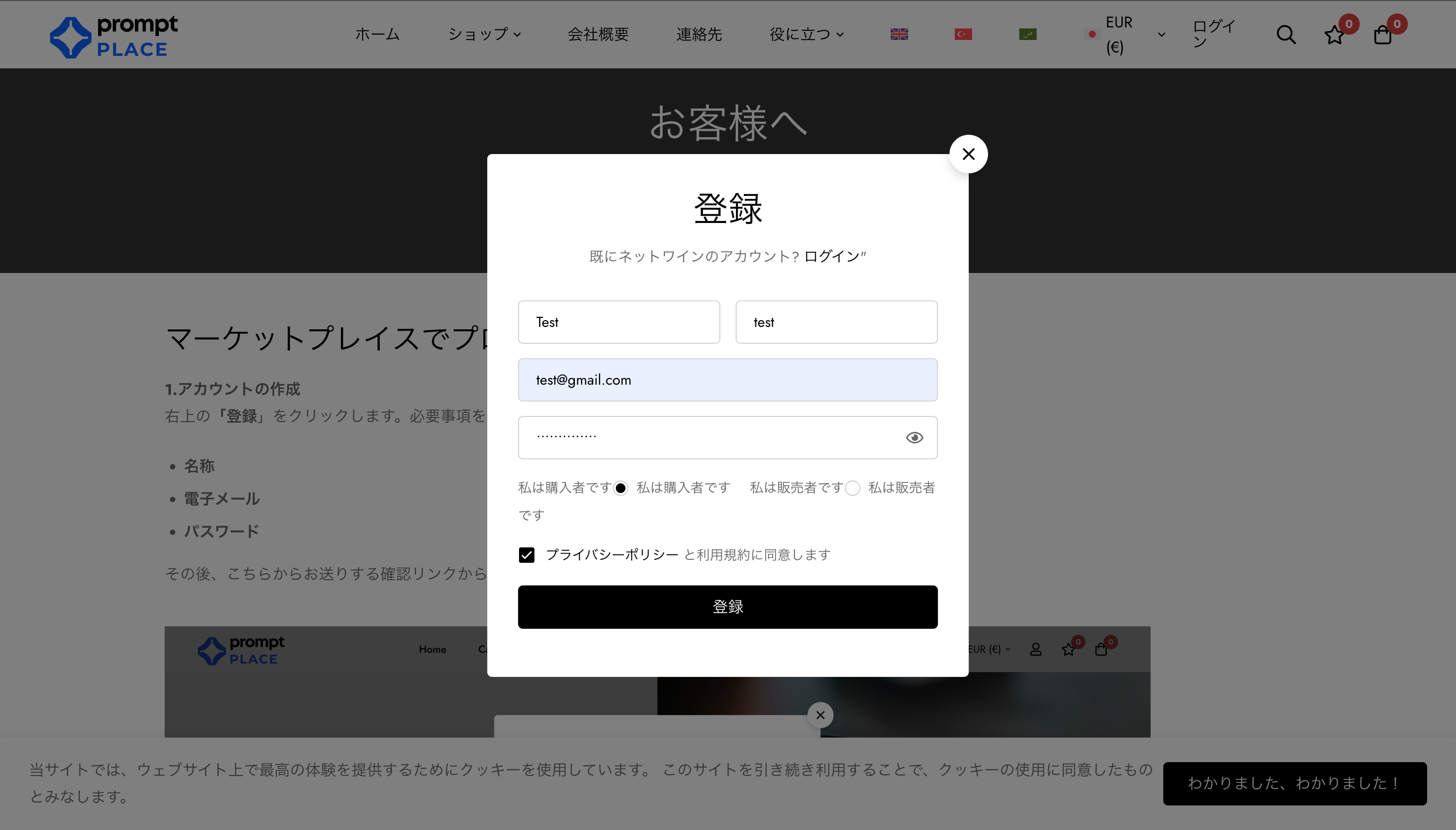Viewport: 1456px width, 830px height.
Task: Expand the ショップ dropdown menu
Action: [x=484, y=34]
